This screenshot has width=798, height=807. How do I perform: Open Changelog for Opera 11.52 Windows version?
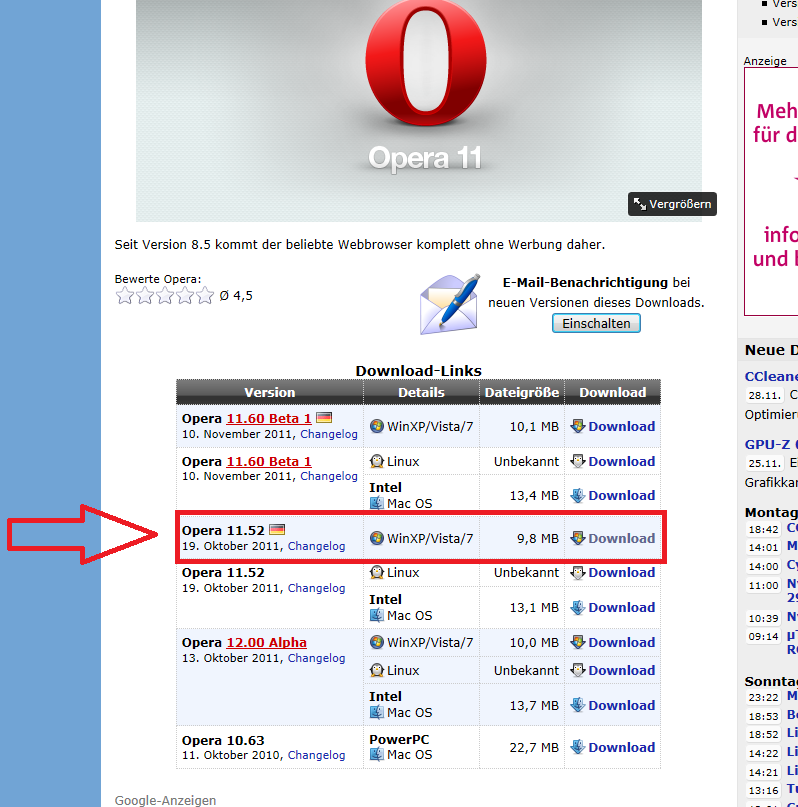click(x=316, y=546)
